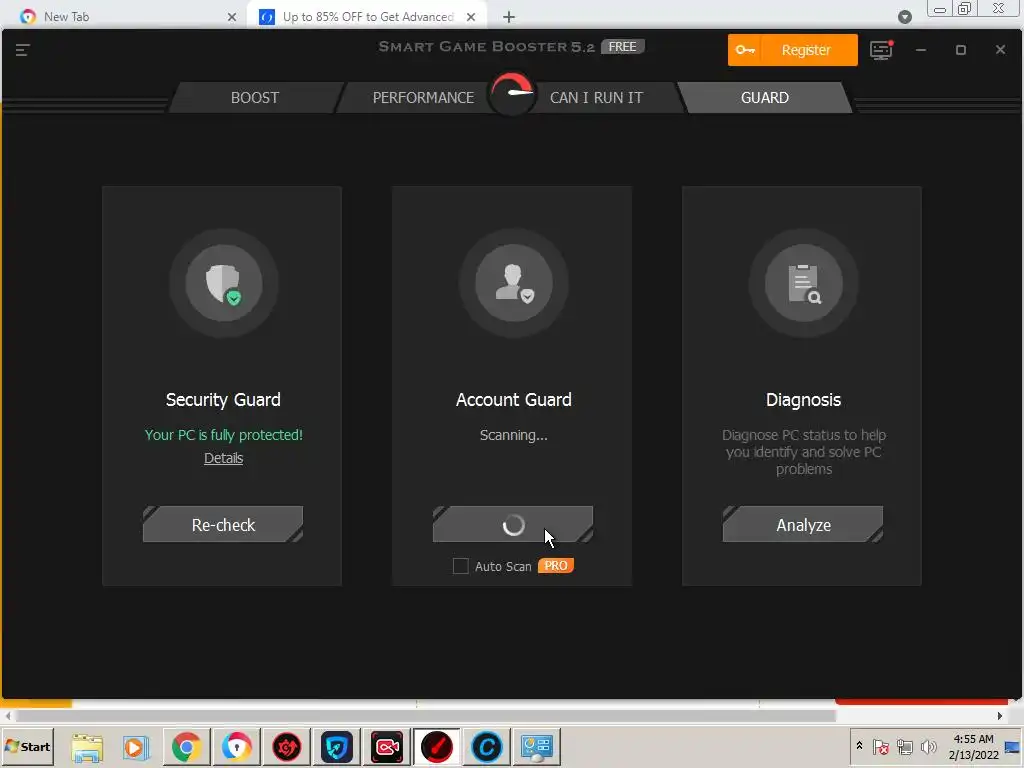Click the Re-check button
This screenshot has width=1024, height=768.
223,524
